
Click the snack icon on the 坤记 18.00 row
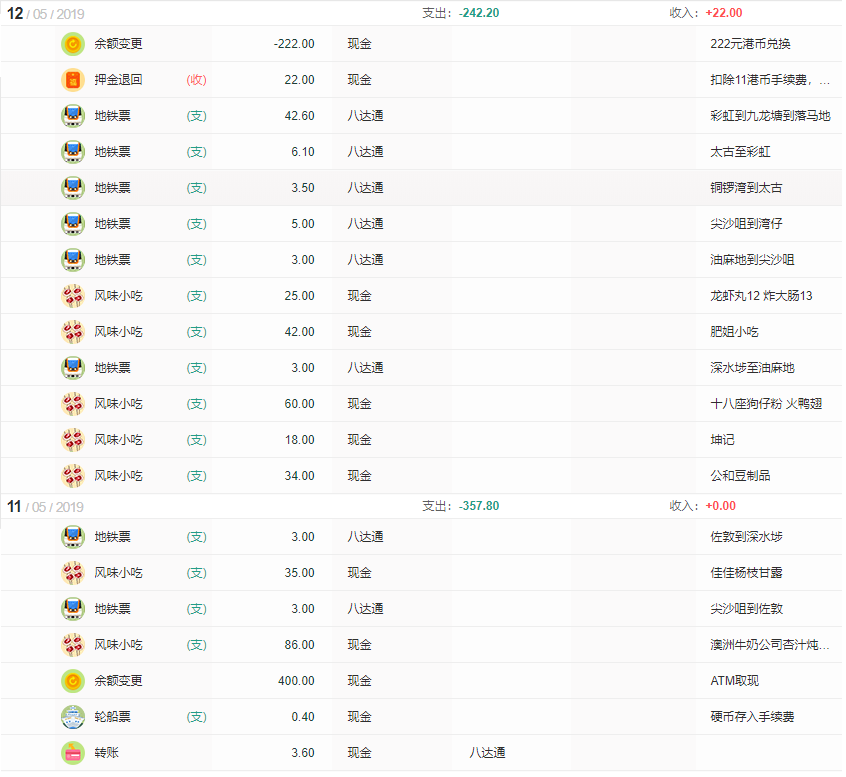[72, 440]
